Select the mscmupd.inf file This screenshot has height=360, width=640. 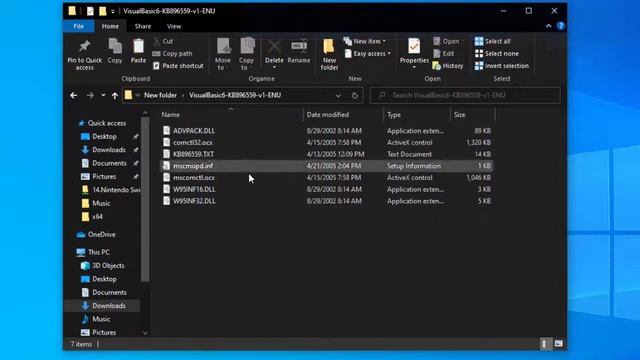pos(193,166)
